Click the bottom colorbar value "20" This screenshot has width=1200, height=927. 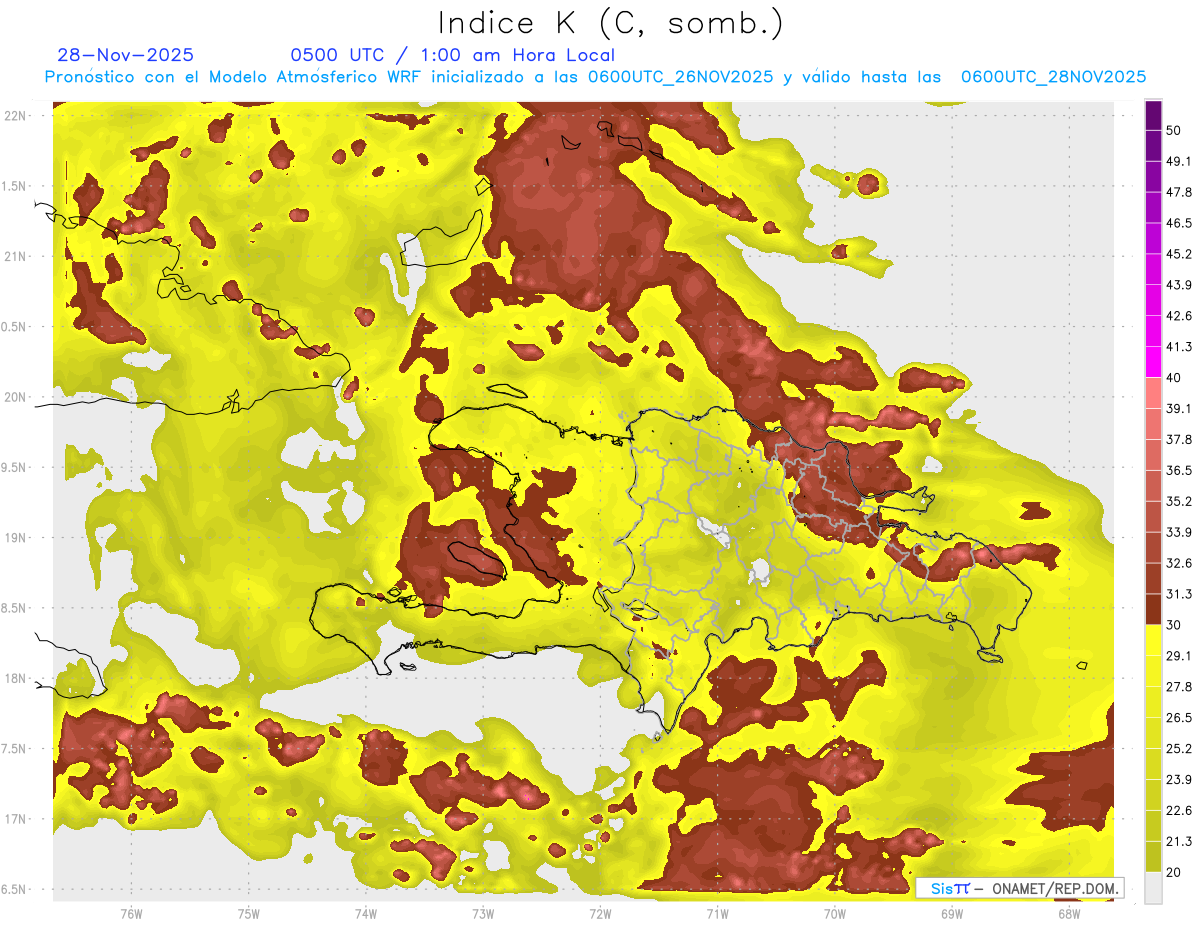pos(1174,872)
